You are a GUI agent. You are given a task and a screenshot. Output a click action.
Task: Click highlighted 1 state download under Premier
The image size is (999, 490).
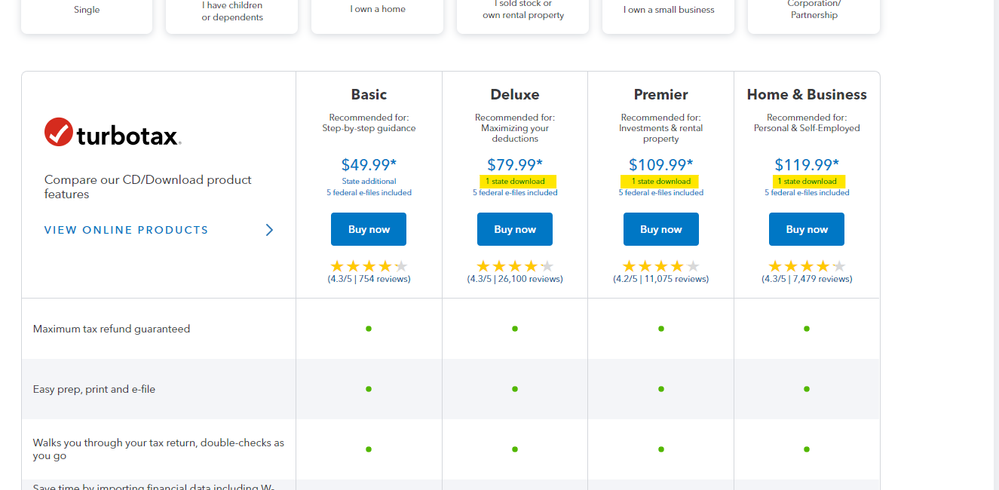(x=661, y=182)
